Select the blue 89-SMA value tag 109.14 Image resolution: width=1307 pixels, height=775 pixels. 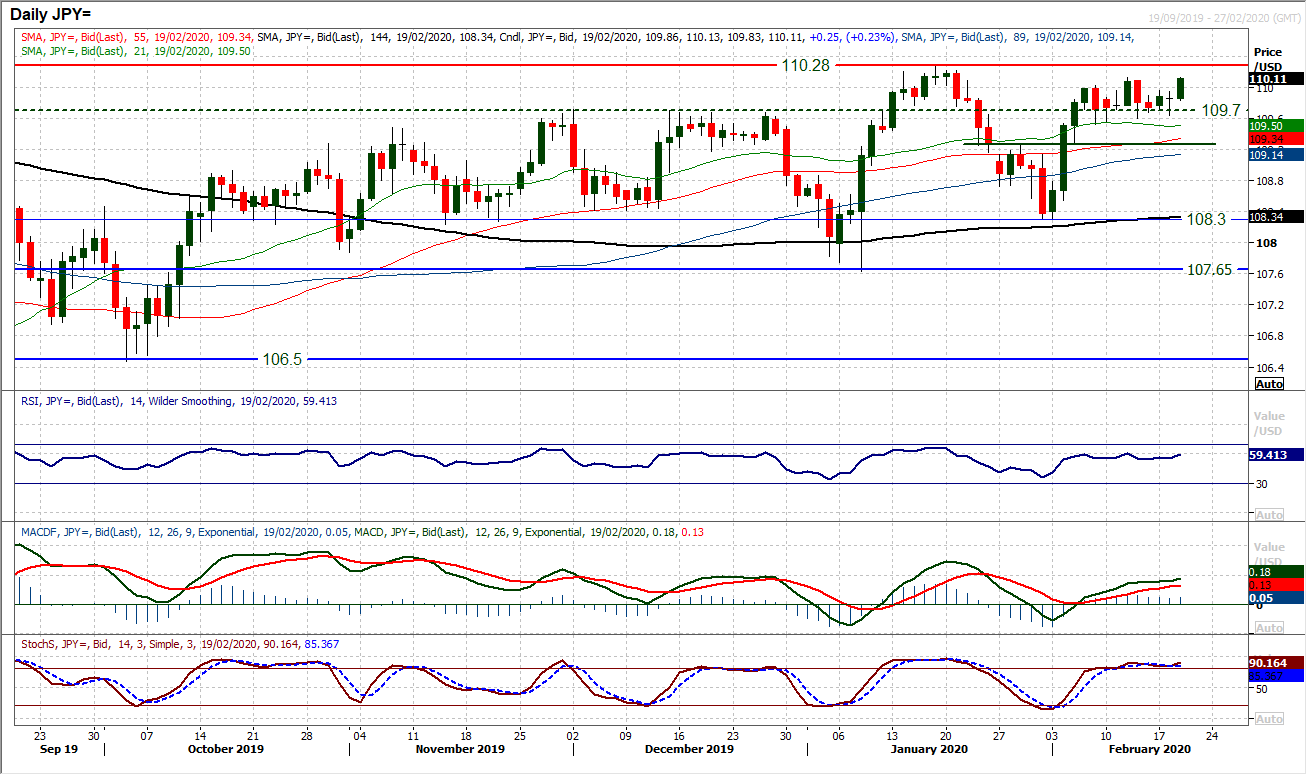coord(1275,155)
